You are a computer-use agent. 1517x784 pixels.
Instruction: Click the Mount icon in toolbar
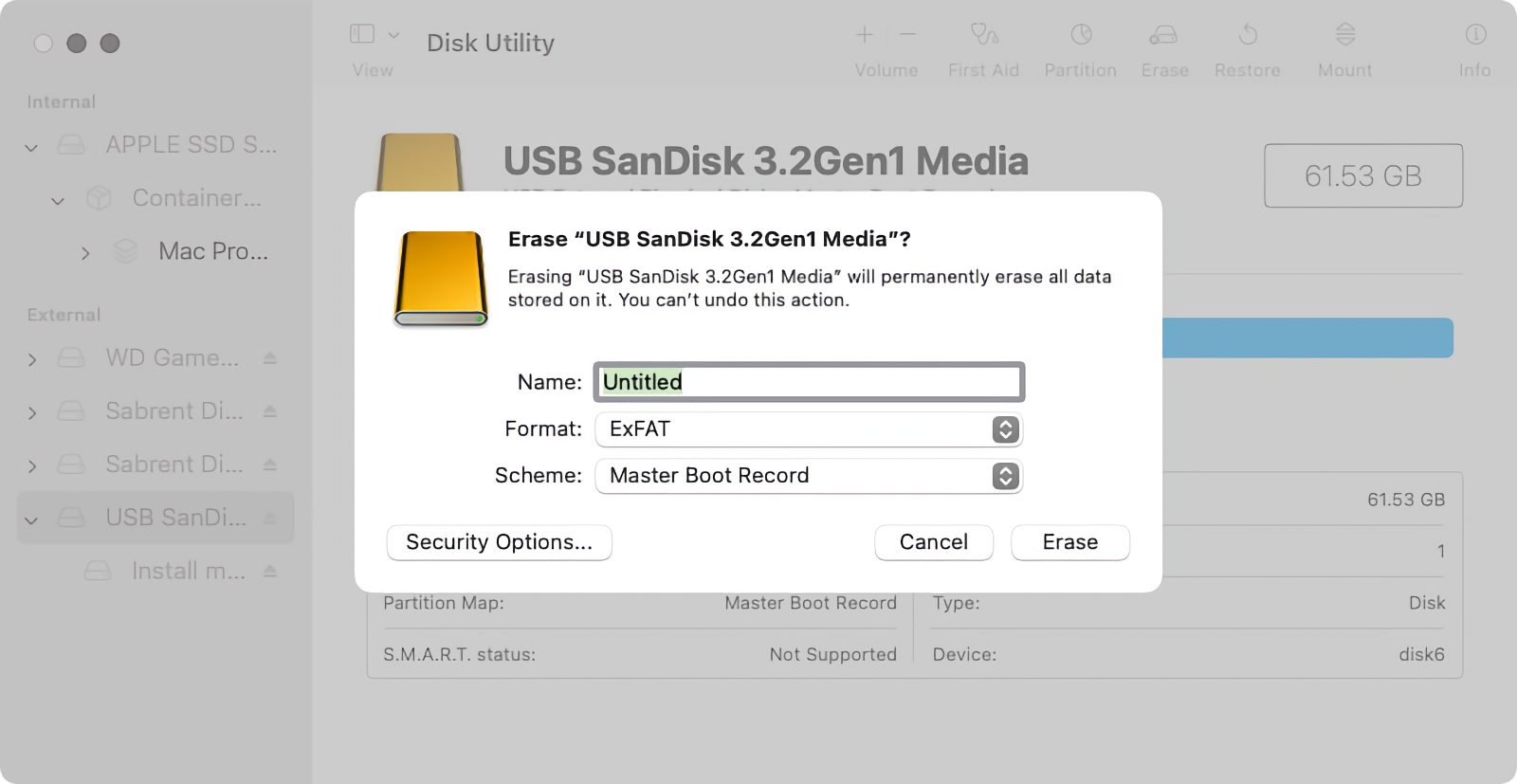click(1343, 43)
